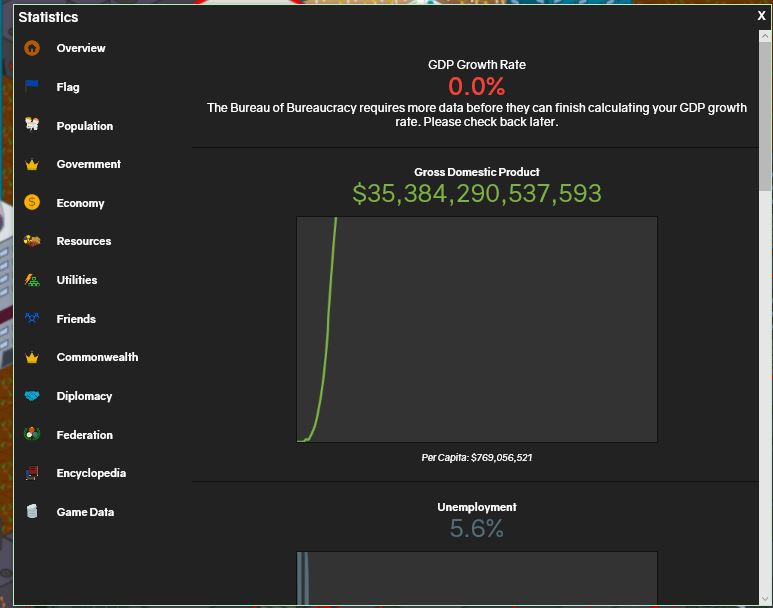The width and height of the screenshot is (773, 608).
Task: Click the Encyclopedia book icon
Action: (x=32, y=473)
